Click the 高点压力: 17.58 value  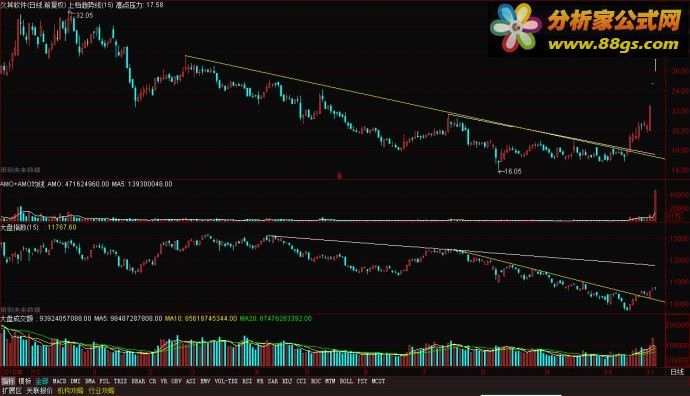coord(139,5)
